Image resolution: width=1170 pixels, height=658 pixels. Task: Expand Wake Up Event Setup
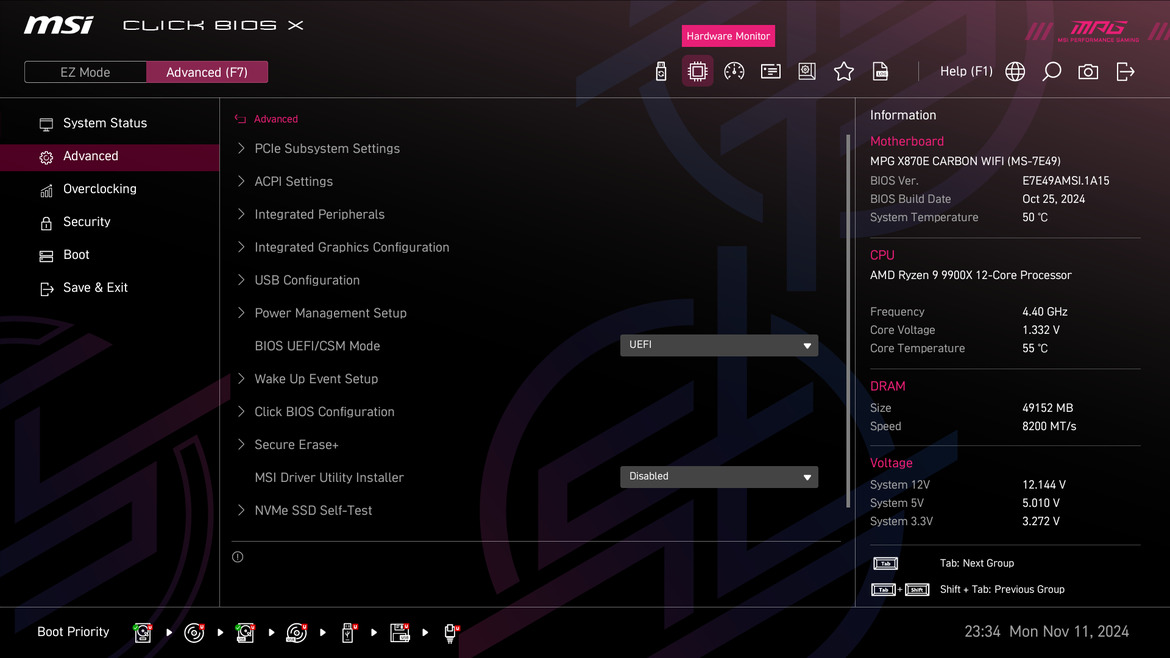pos(316,378)
